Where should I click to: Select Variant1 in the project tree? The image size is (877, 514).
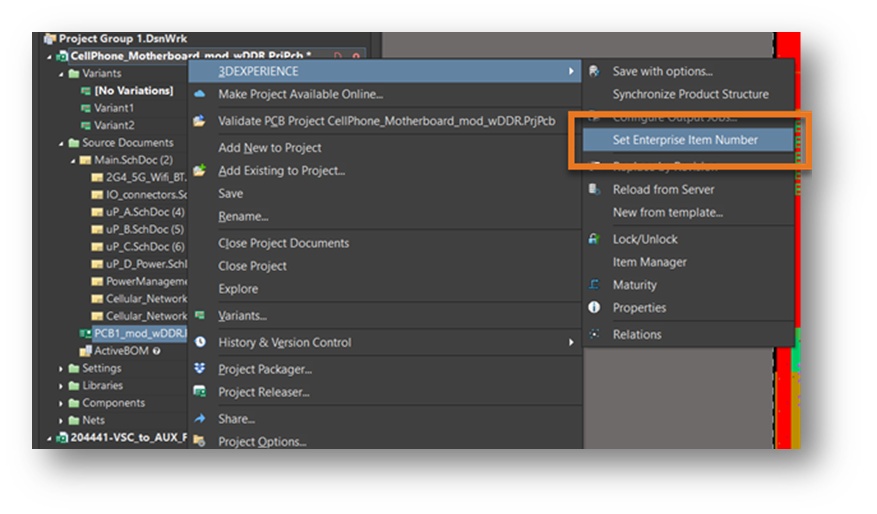(114, 108)
